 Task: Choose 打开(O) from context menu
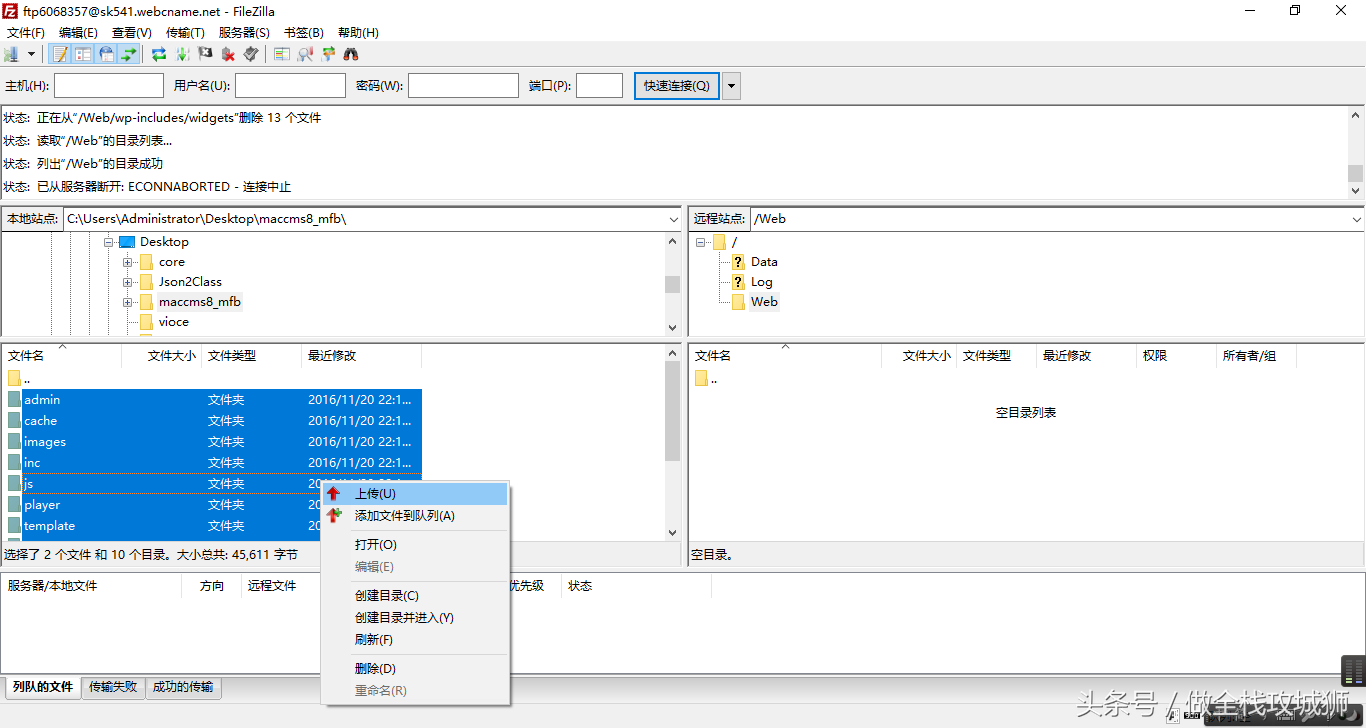(x=415, y=545)
